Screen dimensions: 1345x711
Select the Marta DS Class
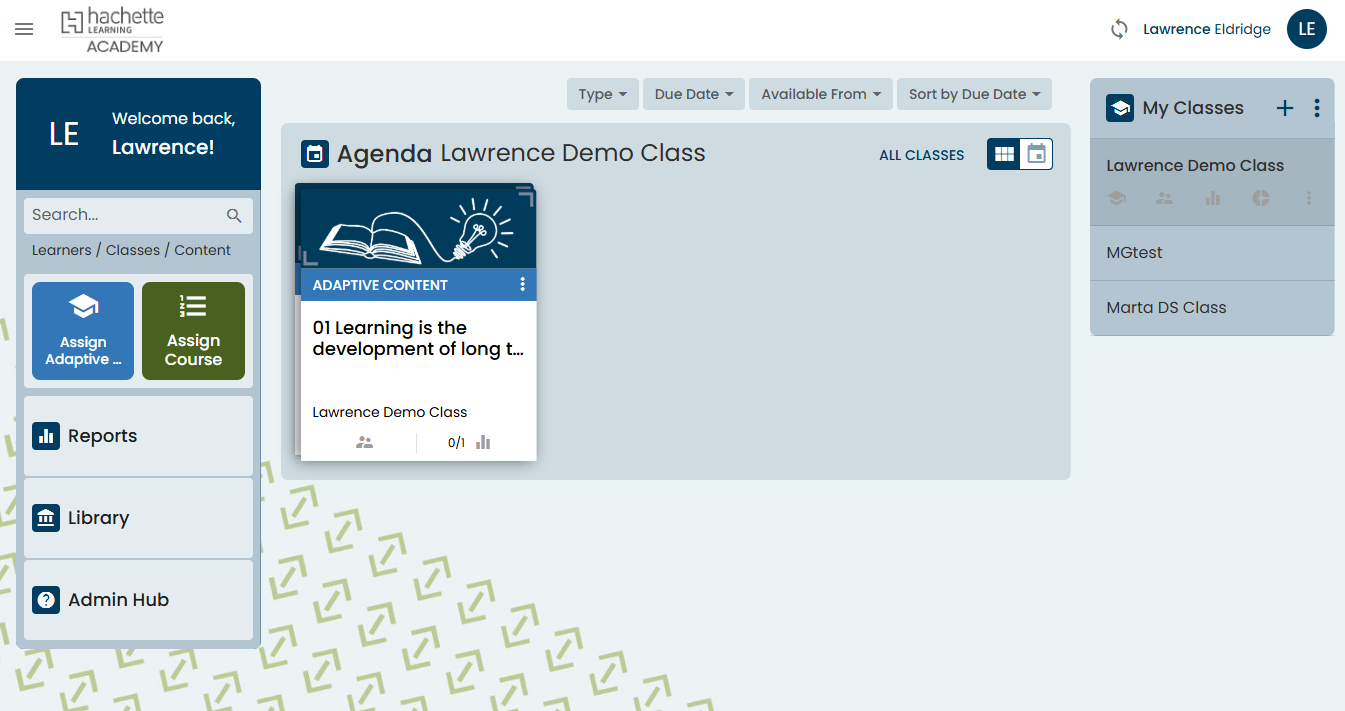1212,308
